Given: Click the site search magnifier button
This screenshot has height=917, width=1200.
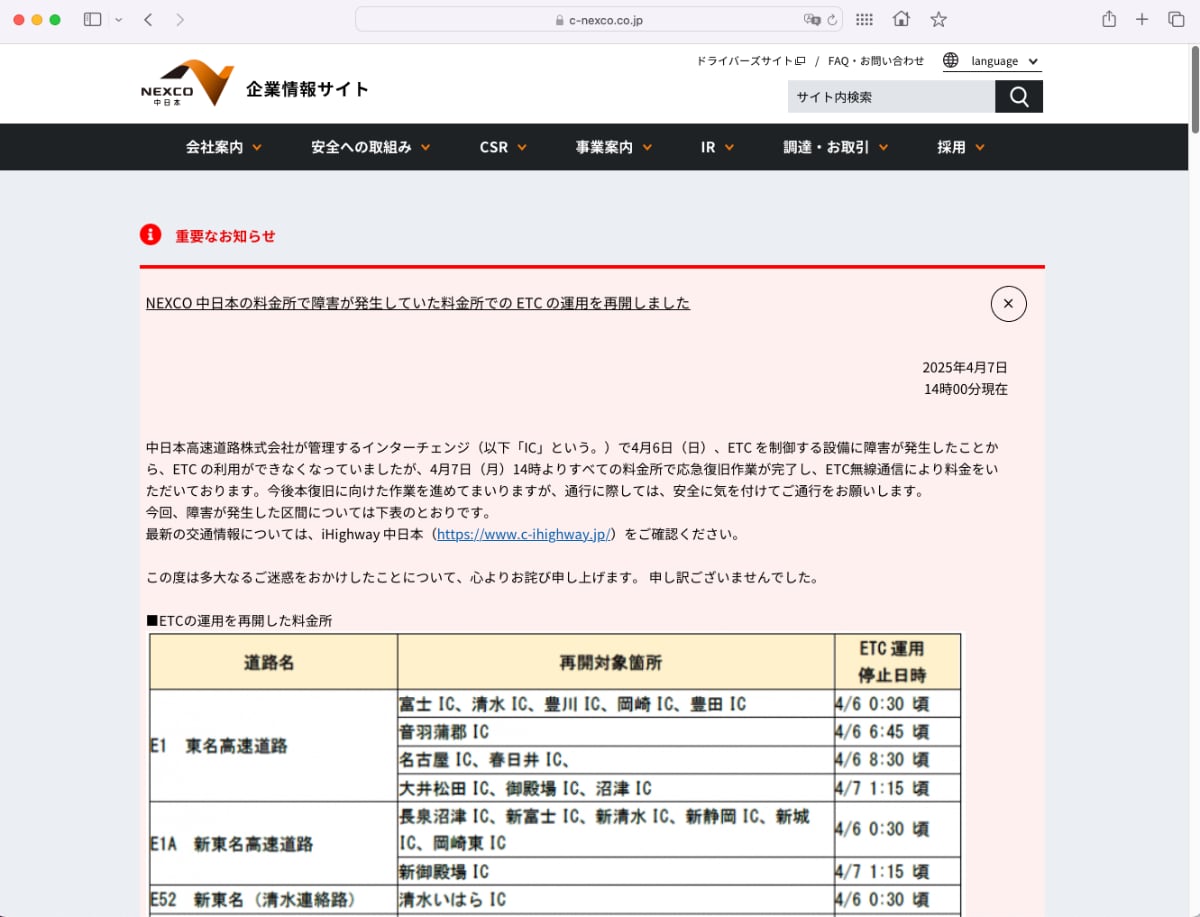Looking at the screenshot, I should click(x=1018, y=97).
